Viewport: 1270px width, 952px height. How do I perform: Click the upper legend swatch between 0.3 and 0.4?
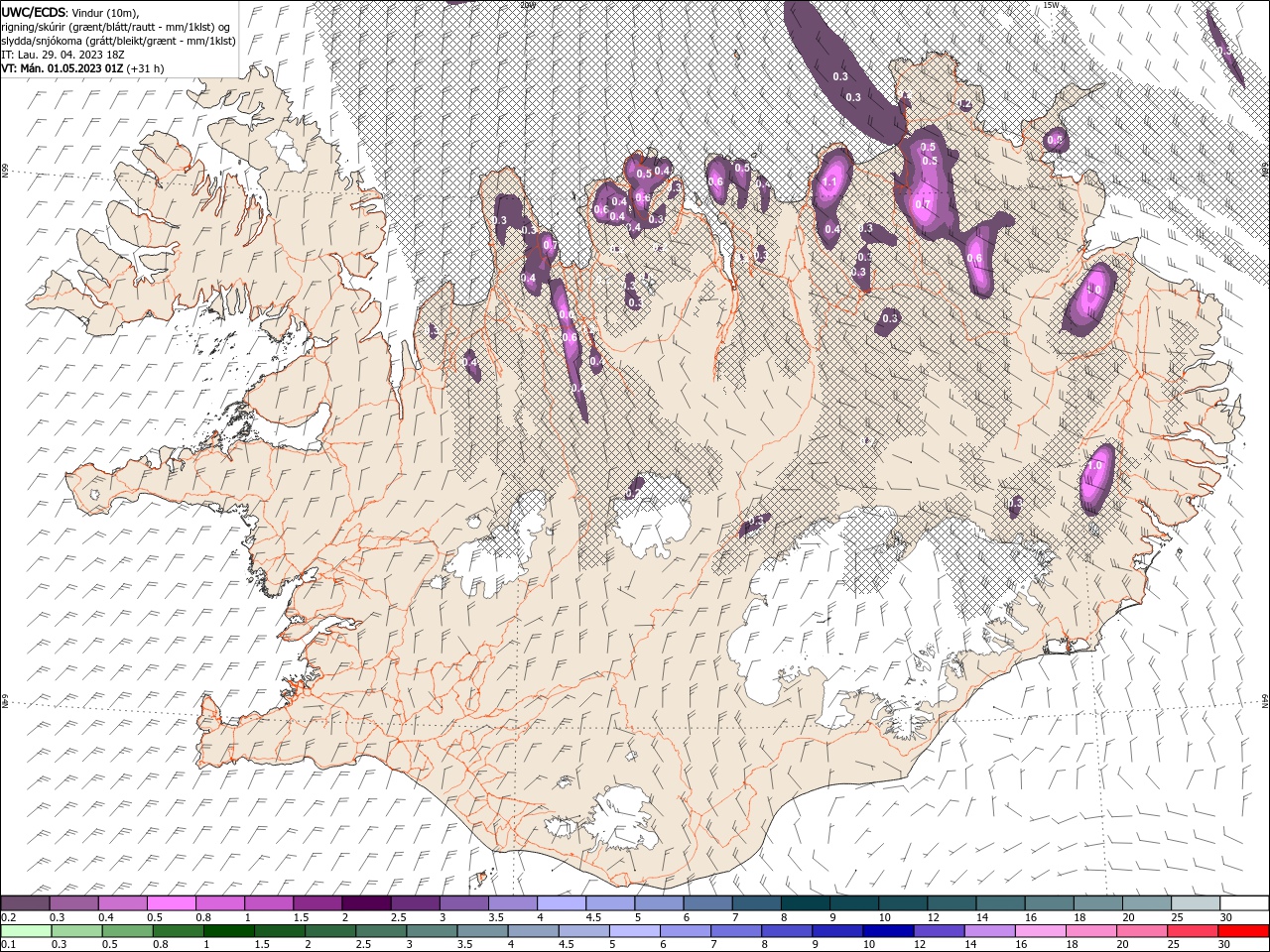pos(74,902)
